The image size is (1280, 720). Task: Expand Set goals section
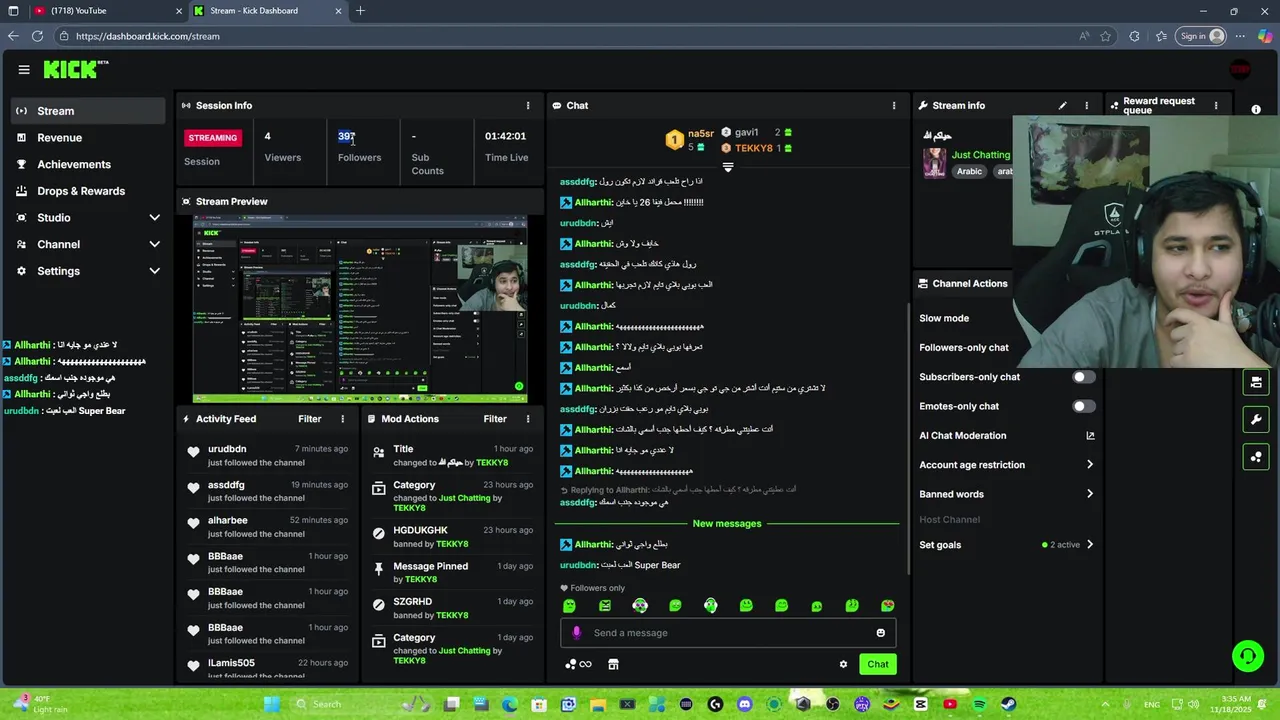coord(1090,545)
